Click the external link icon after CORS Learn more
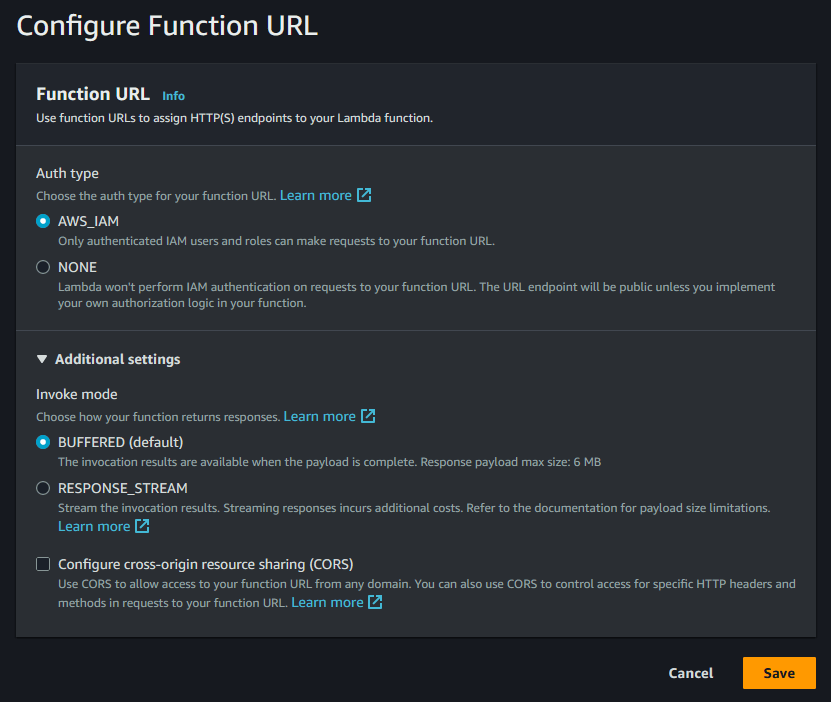 (374, 602)
